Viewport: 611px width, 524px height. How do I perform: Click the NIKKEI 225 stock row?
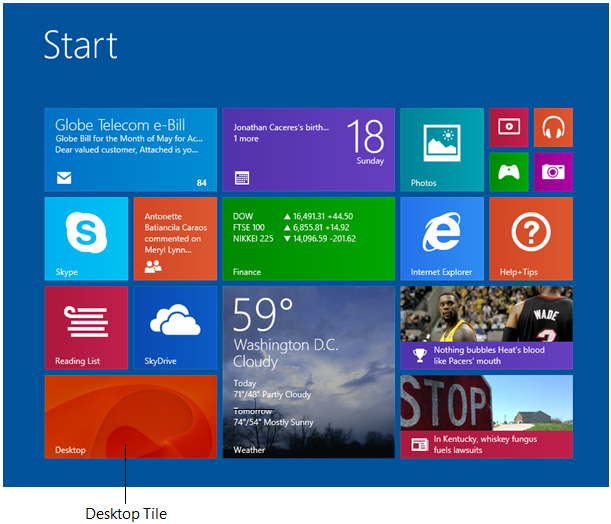point(294,238)
